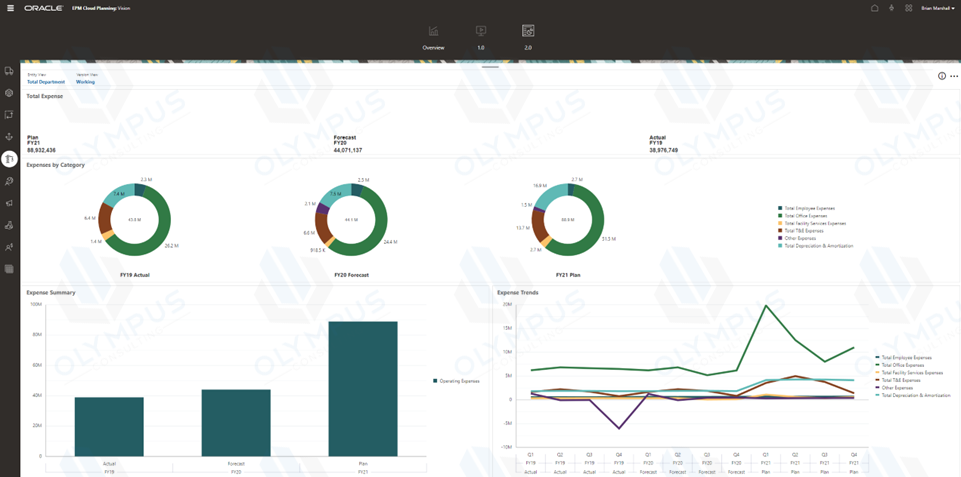Select the FY20 Forecast donut chart
This screenshot has width=961, height=477.
click(351, 219)
